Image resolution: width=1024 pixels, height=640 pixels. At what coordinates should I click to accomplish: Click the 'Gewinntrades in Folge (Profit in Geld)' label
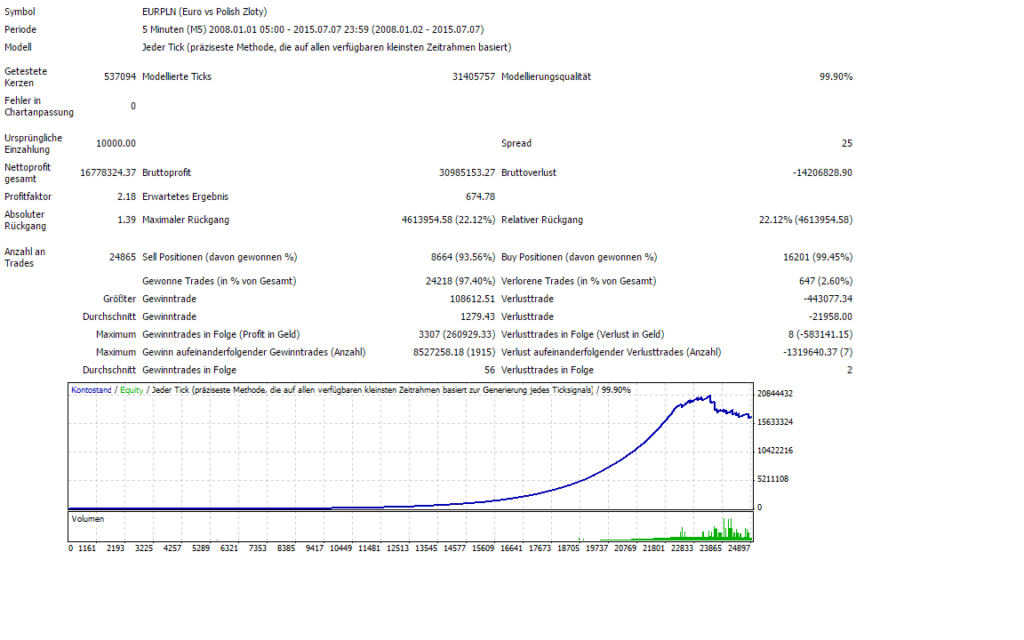[x=221, y=334]
